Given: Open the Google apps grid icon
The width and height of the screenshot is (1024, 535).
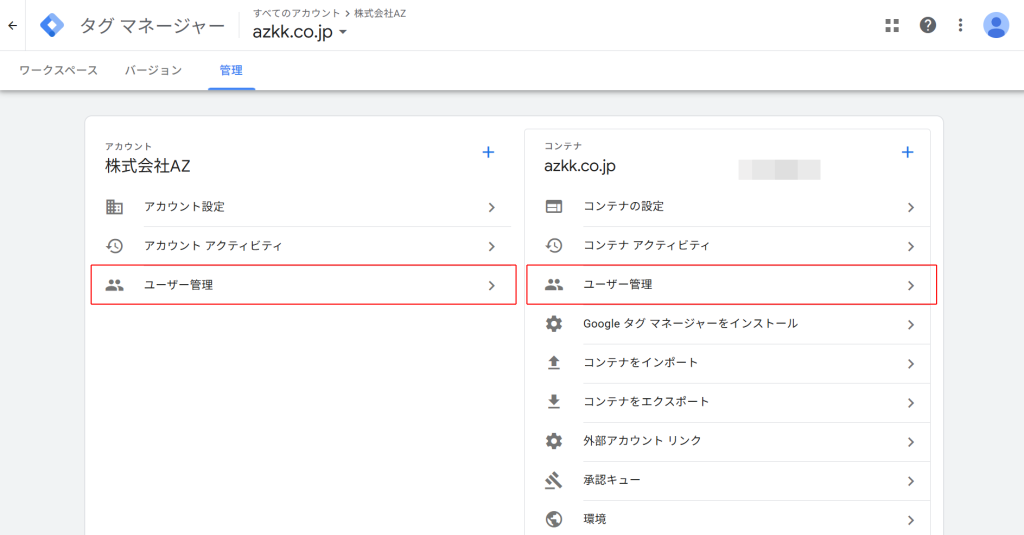Looking at the screenshot, I should pos(892,25).
